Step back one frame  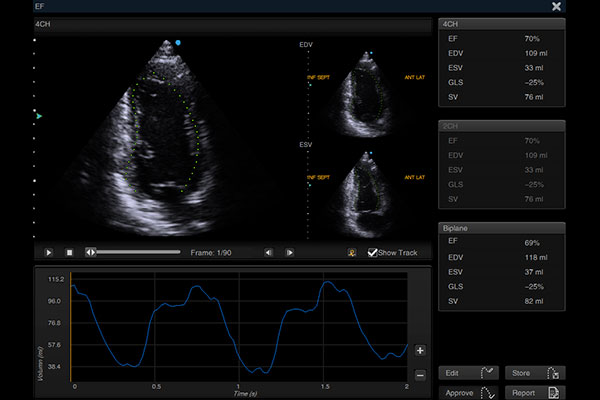click(x=269, y=253)
